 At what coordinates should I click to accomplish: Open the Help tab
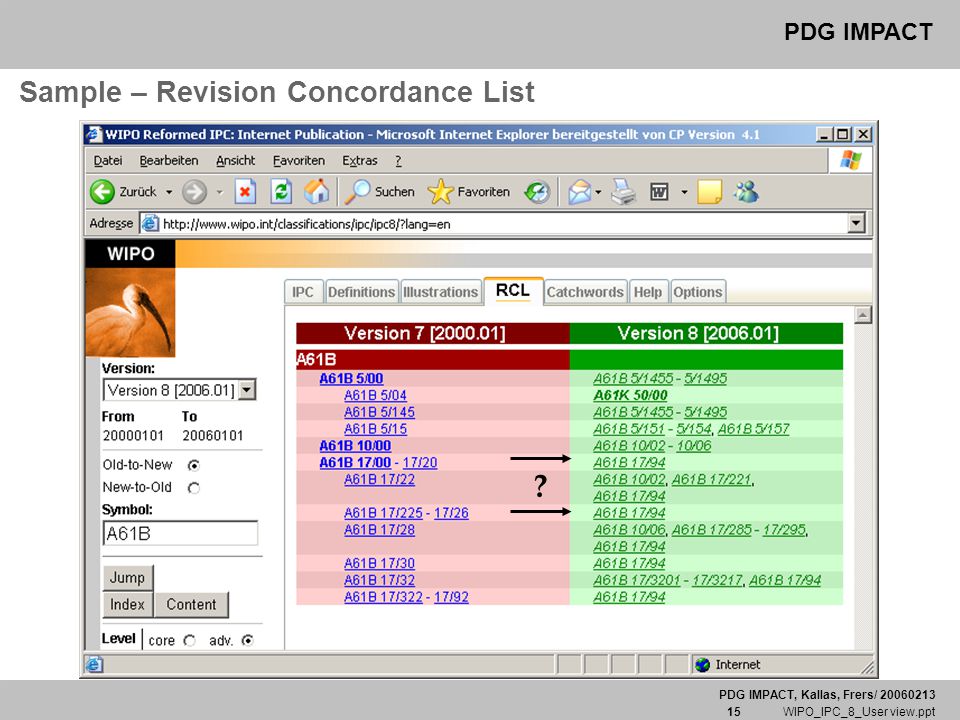click(x=648, y=292)
